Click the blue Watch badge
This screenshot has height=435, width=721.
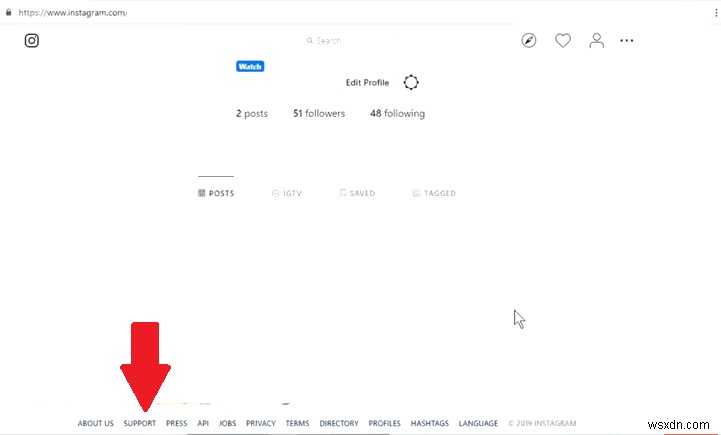(250, 66)
